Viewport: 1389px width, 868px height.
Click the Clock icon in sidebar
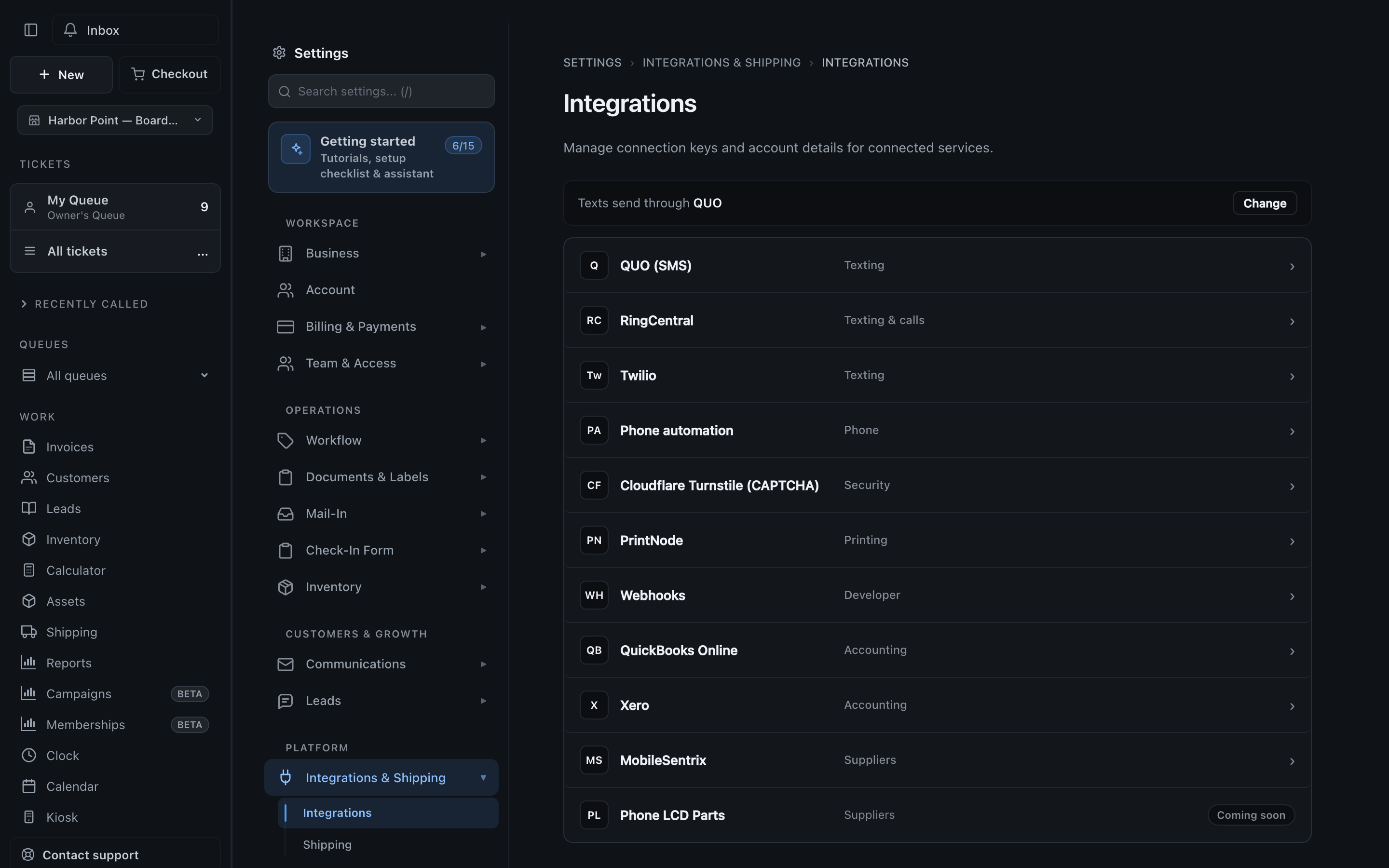point(29,756)
